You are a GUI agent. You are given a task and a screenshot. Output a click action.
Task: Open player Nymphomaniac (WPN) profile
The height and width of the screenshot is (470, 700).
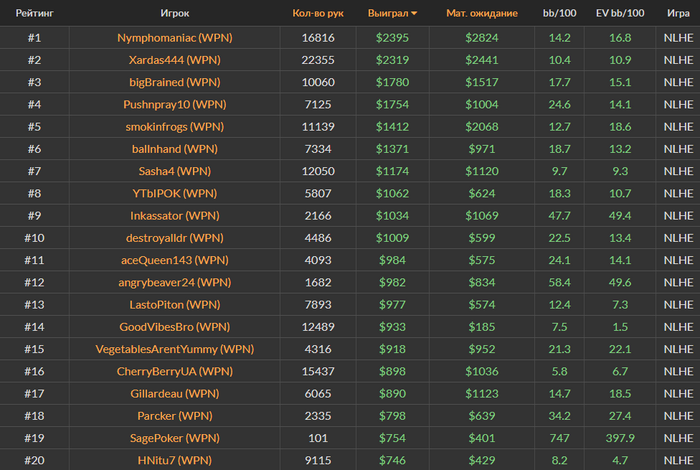click(x=175, y=38)
